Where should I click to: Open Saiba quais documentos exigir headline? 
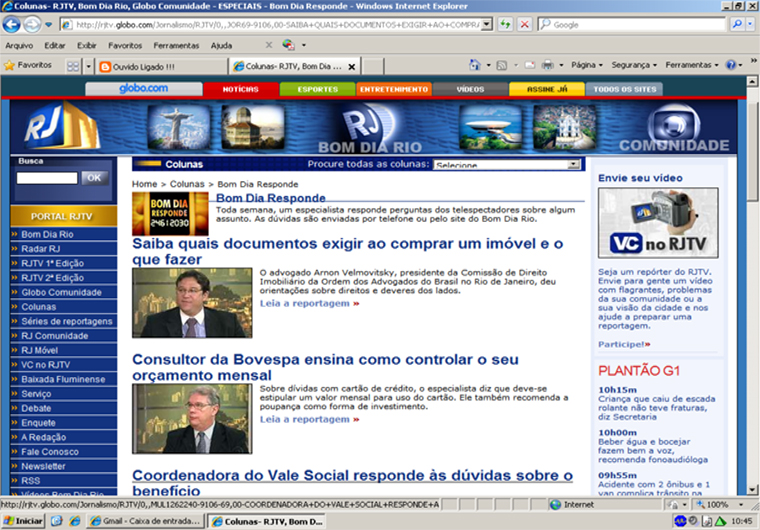pos(348,251)
